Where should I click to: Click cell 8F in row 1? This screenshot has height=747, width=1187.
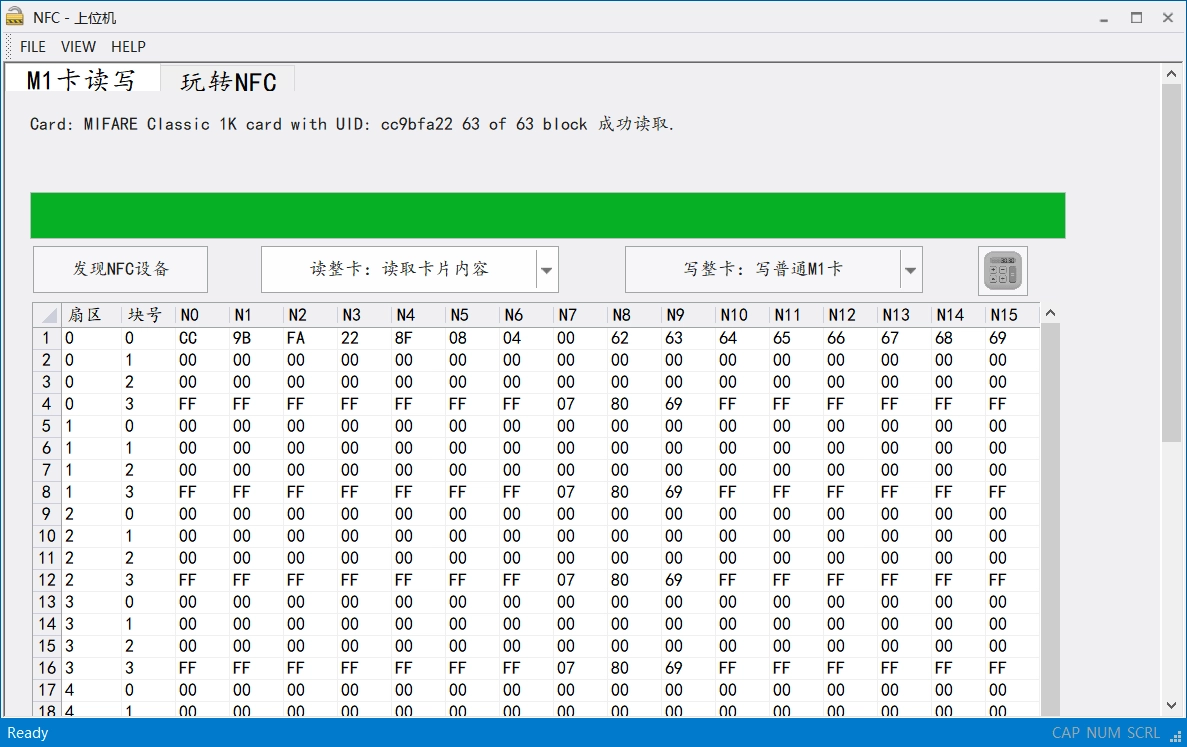click(x=418, y=338)
